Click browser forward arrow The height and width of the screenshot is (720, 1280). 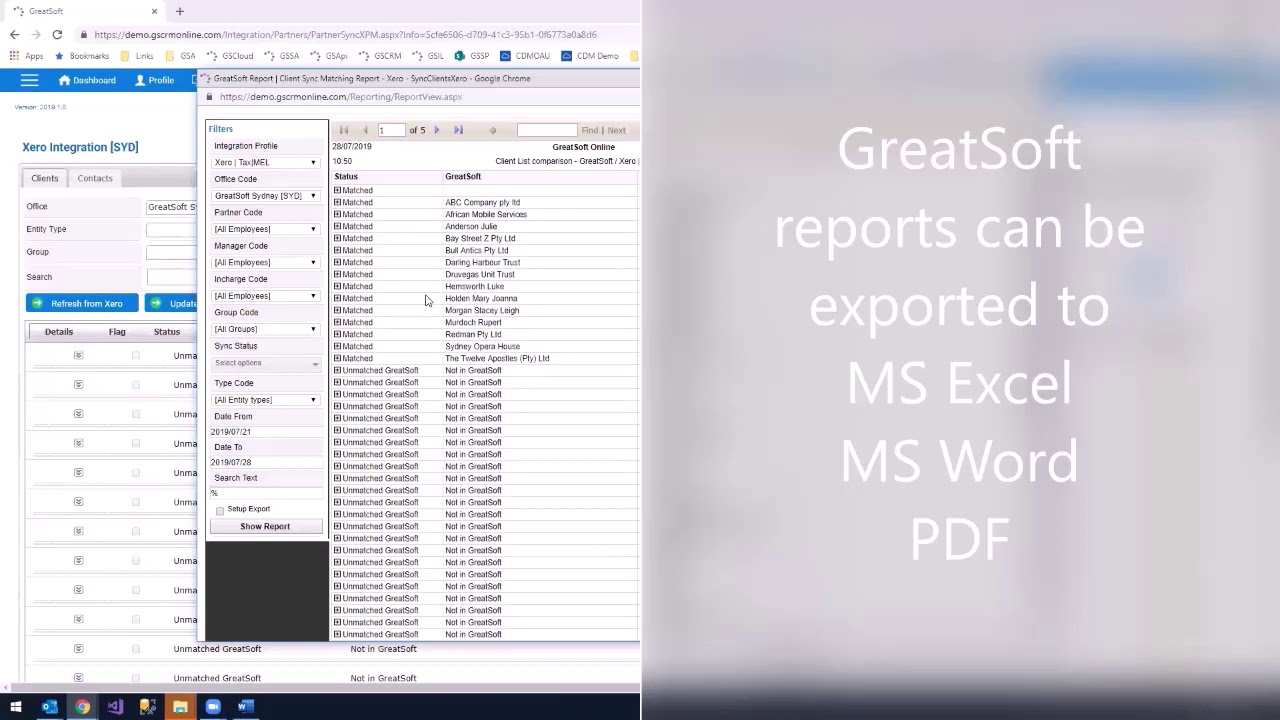tap(36, 35)
